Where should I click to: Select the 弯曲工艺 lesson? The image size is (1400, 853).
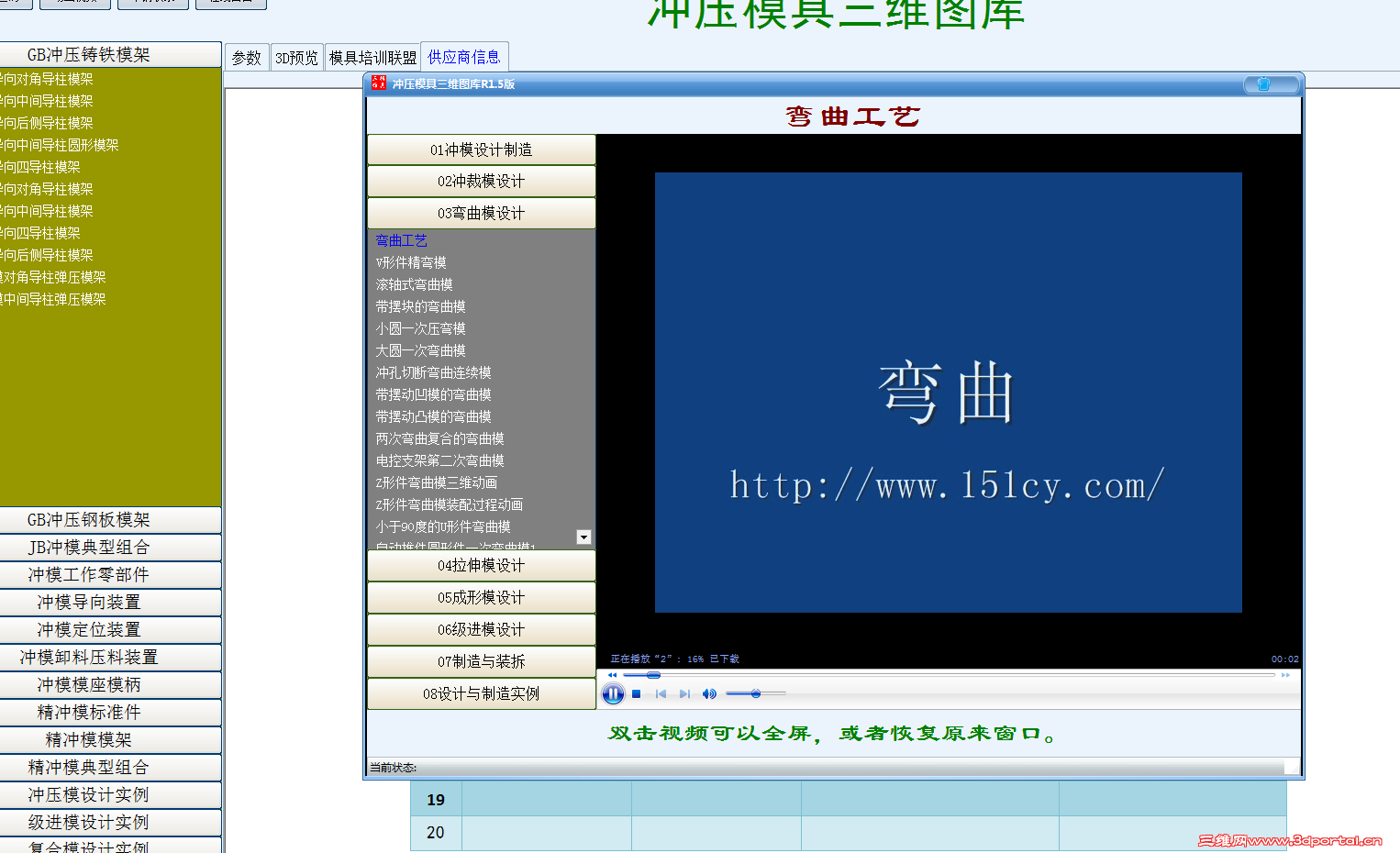[x=402, y=241]
